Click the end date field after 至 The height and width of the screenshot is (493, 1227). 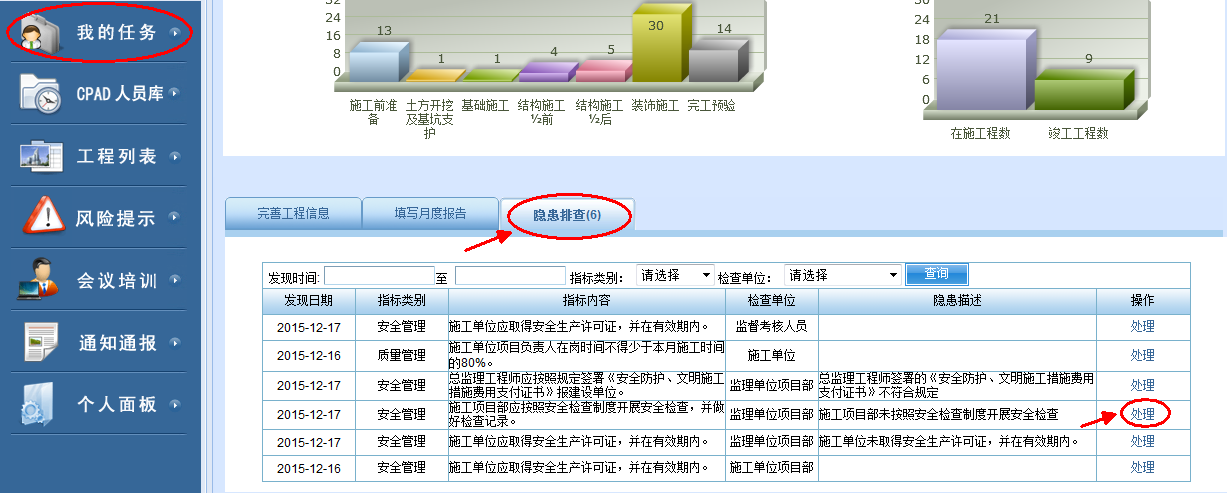coord(509,276)
